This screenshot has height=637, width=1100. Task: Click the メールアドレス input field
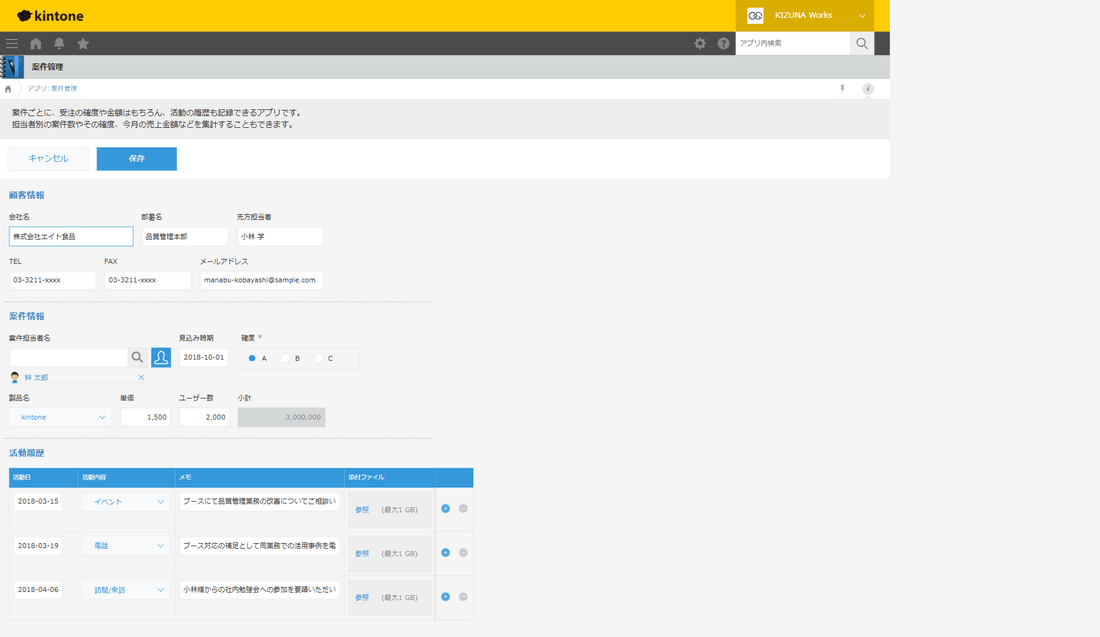tap(262, 280)
